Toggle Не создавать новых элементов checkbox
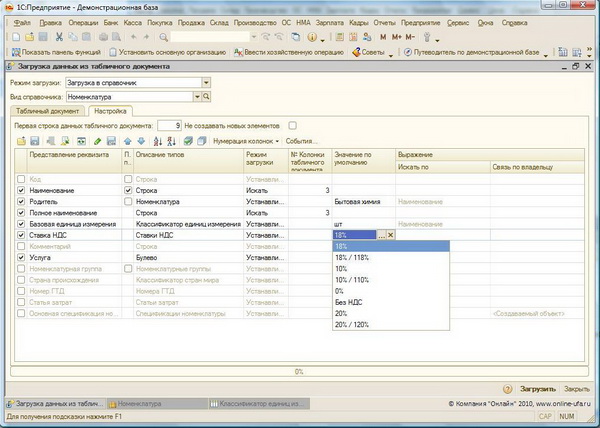 tap(292, 125)
